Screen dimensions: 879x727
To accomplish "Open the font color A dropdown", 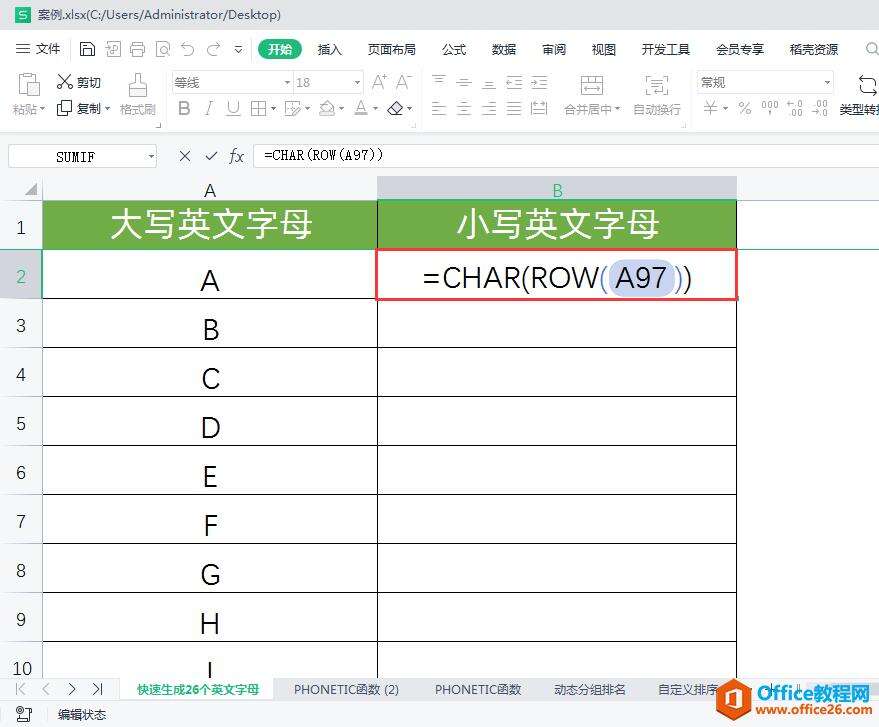I will point(375,108).
